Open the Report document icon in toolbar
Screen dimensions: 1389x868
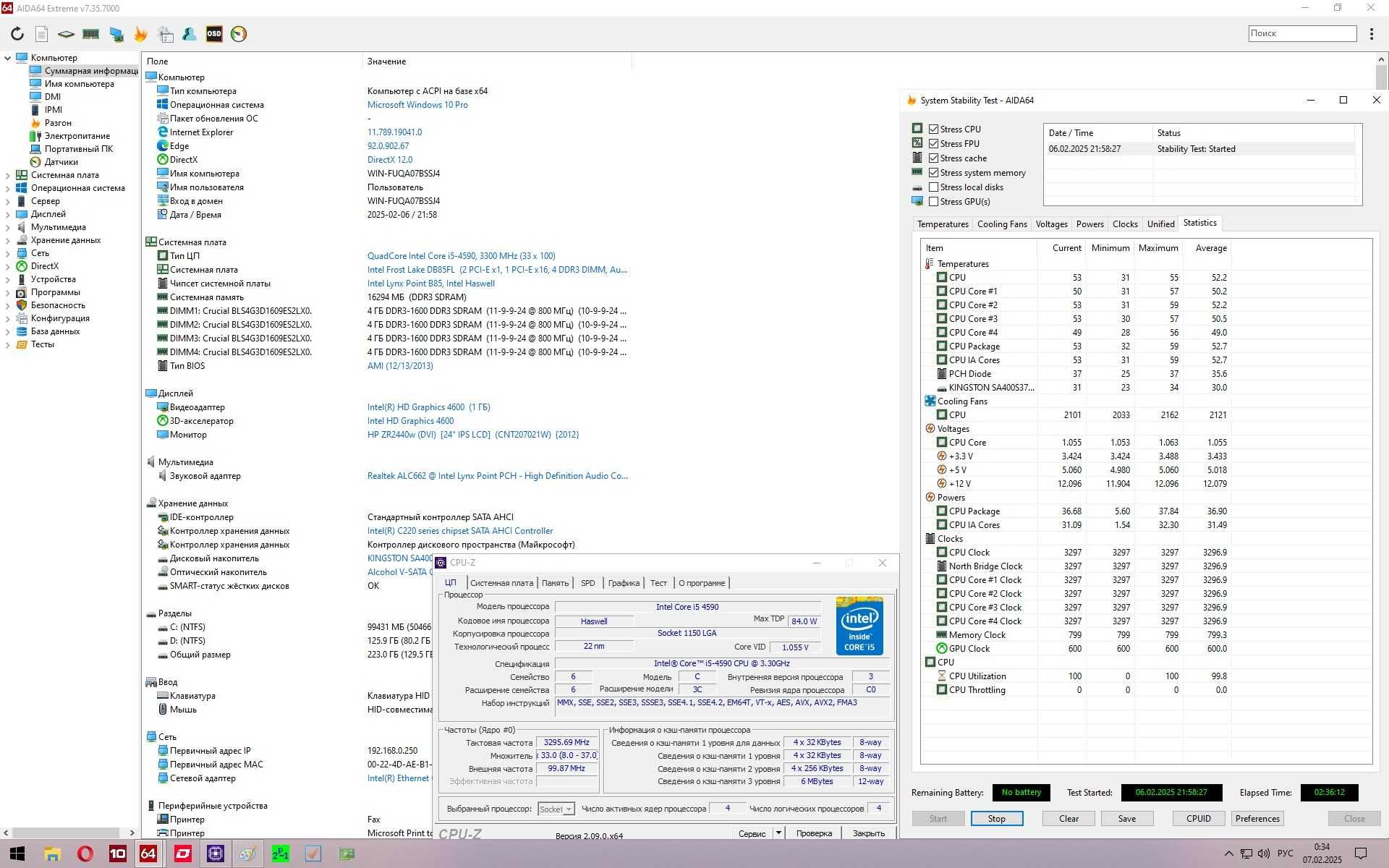(41, 34)
